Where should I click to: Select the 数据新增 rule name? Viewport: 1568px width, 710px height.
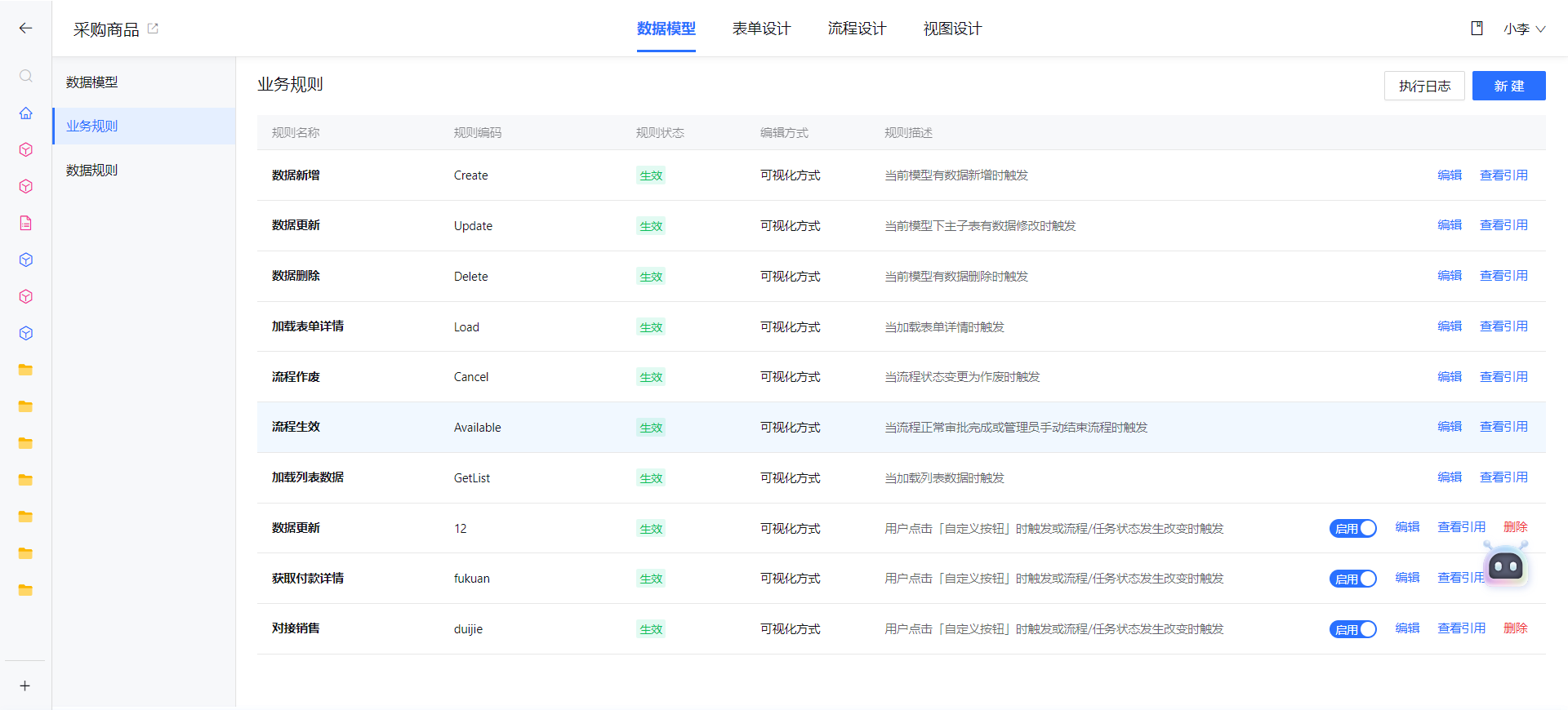296,175
